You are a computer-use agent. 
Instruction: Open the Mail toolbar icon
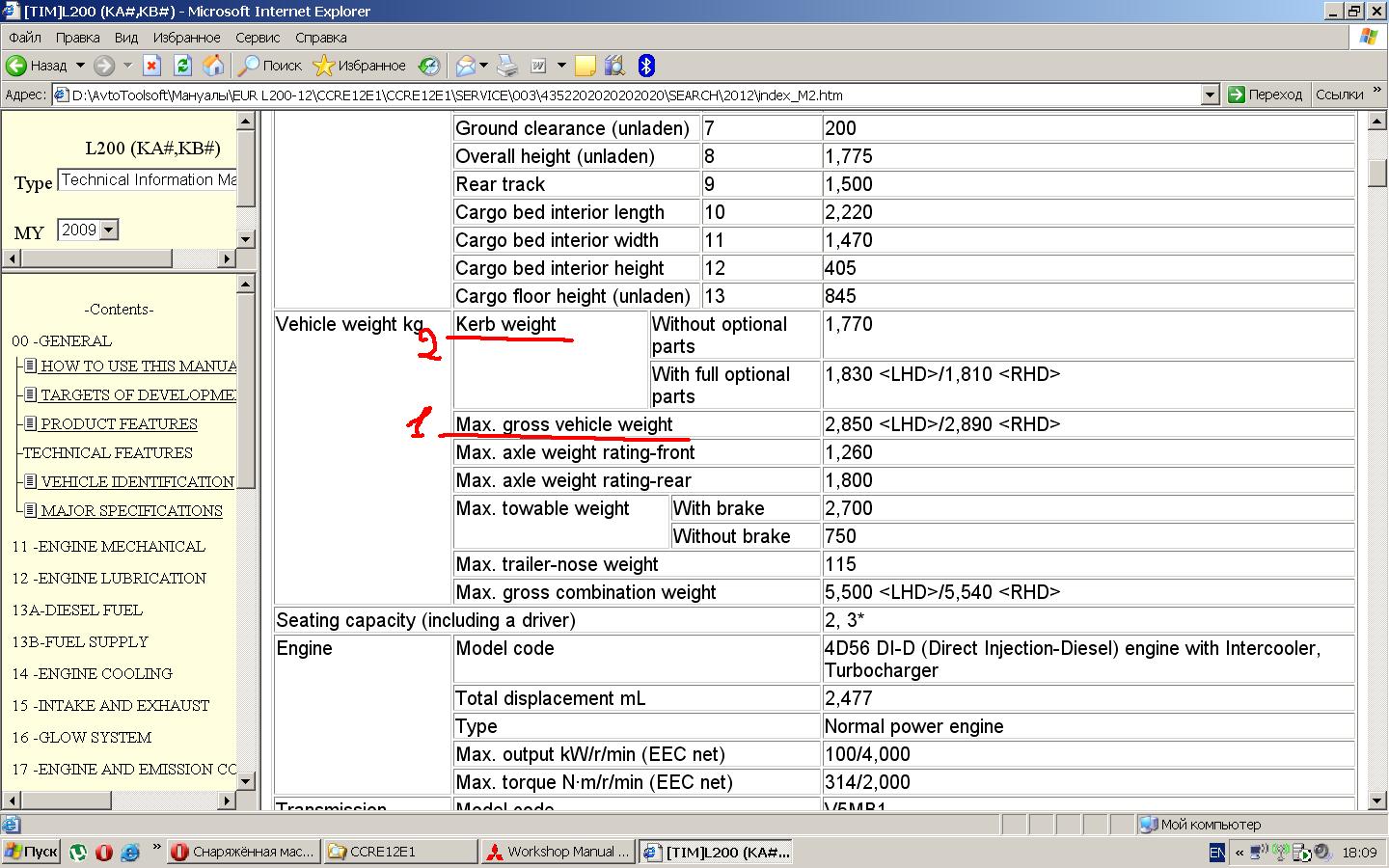coord(466,66)
